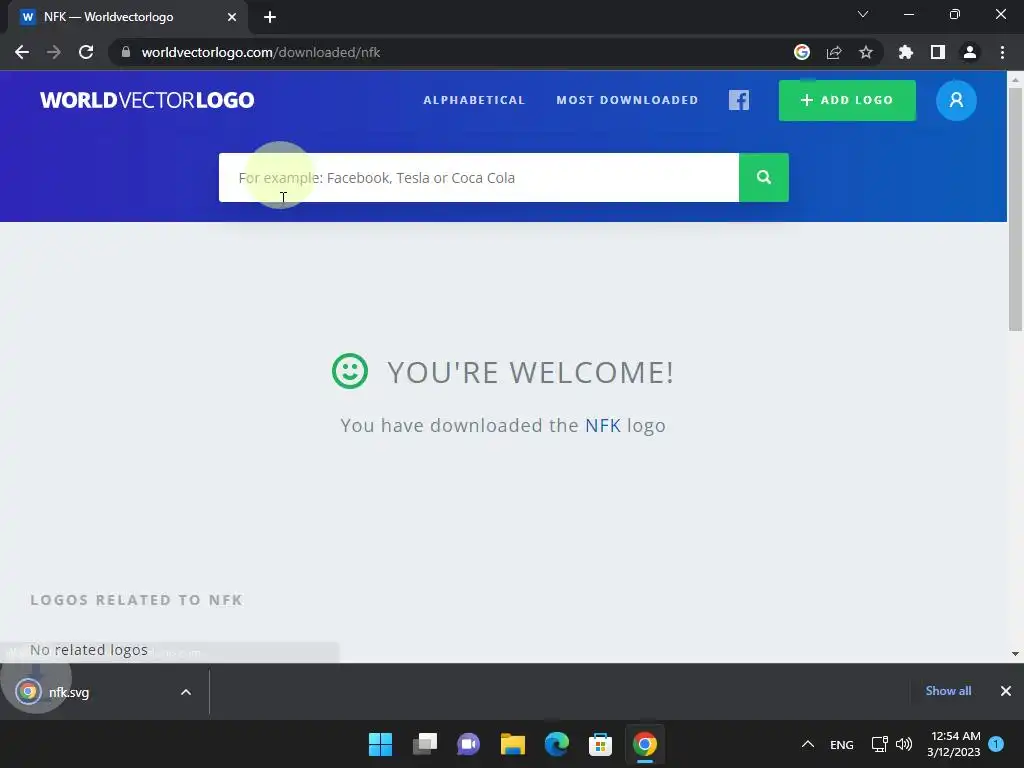The width and height of the screenshot is (1024, 768).
Task: Expand the nfk.svg download options arrow
Action: [186, 692]
